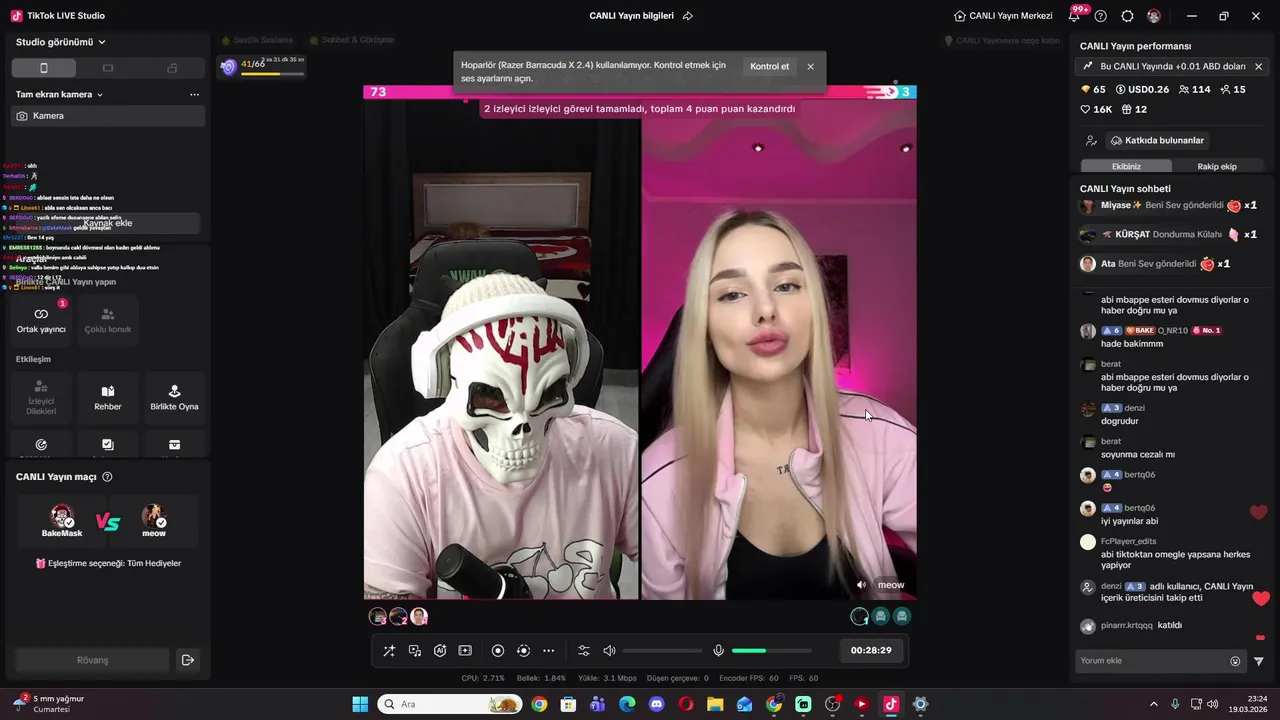Select denzi 'dogrudur' chat message

click(x=1120, y=421)
